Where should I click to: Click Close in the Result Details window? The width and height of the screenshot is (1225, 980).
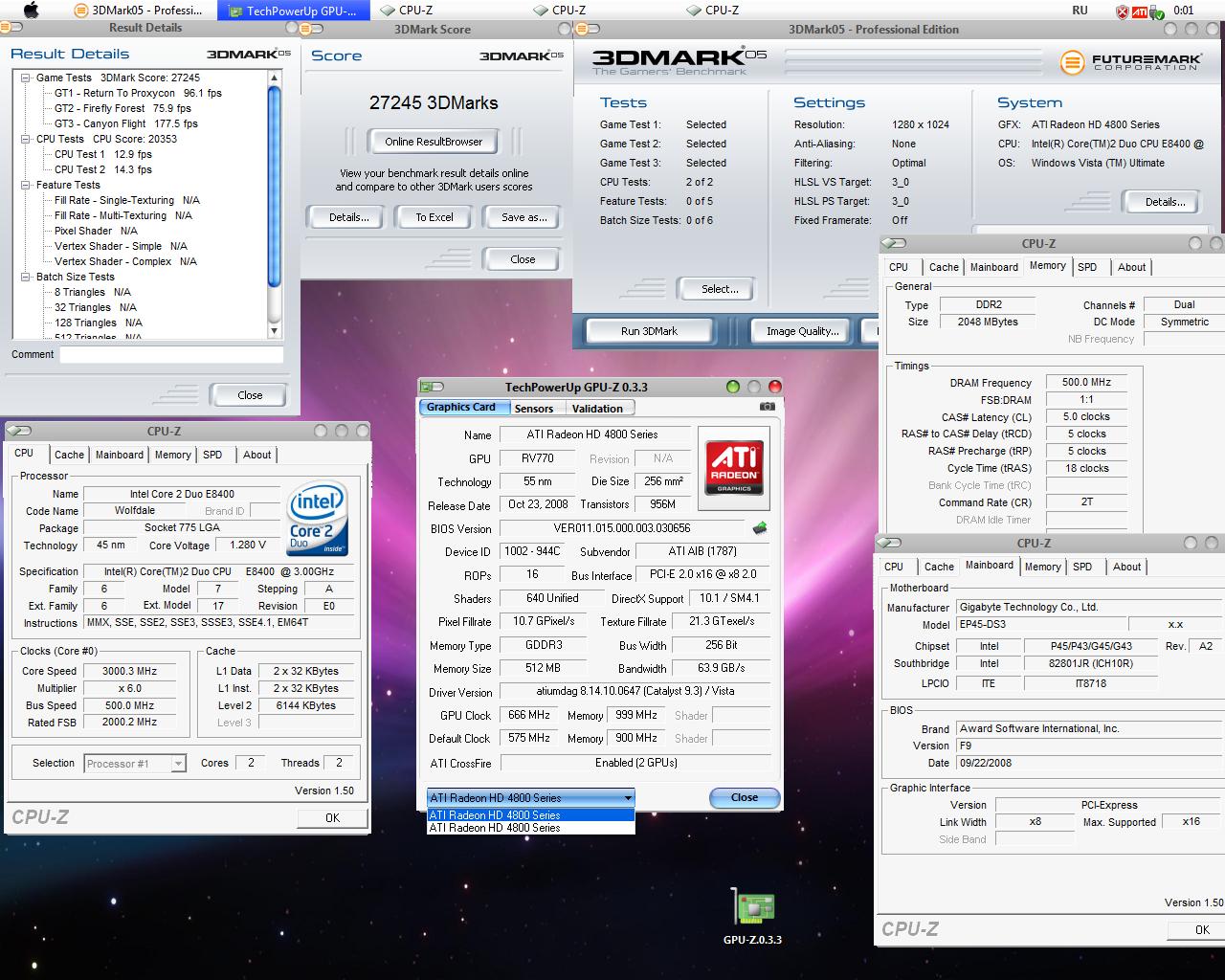point(250,395)
